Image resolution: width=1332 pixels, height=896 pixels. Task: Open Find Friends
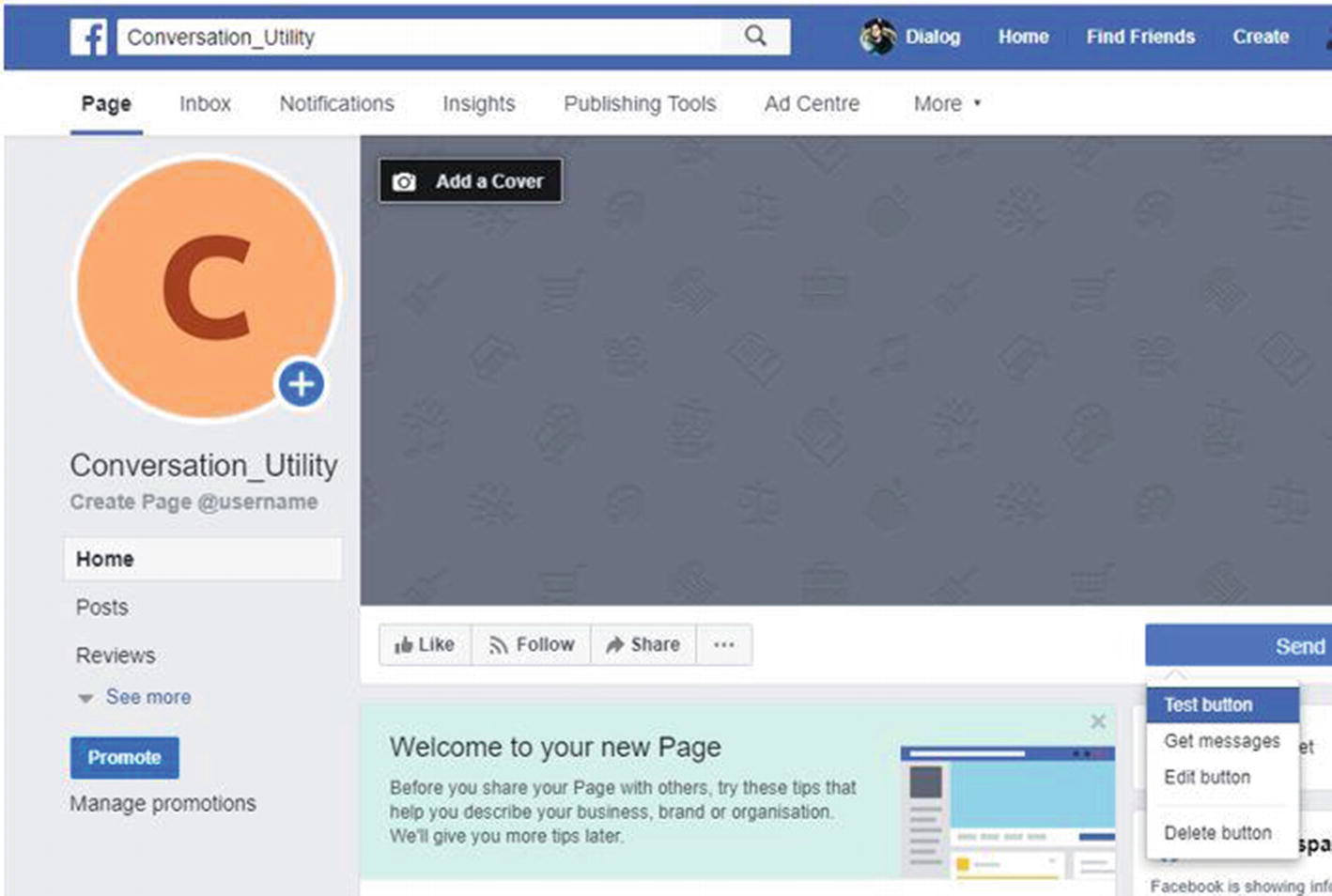coord(1140,37)
